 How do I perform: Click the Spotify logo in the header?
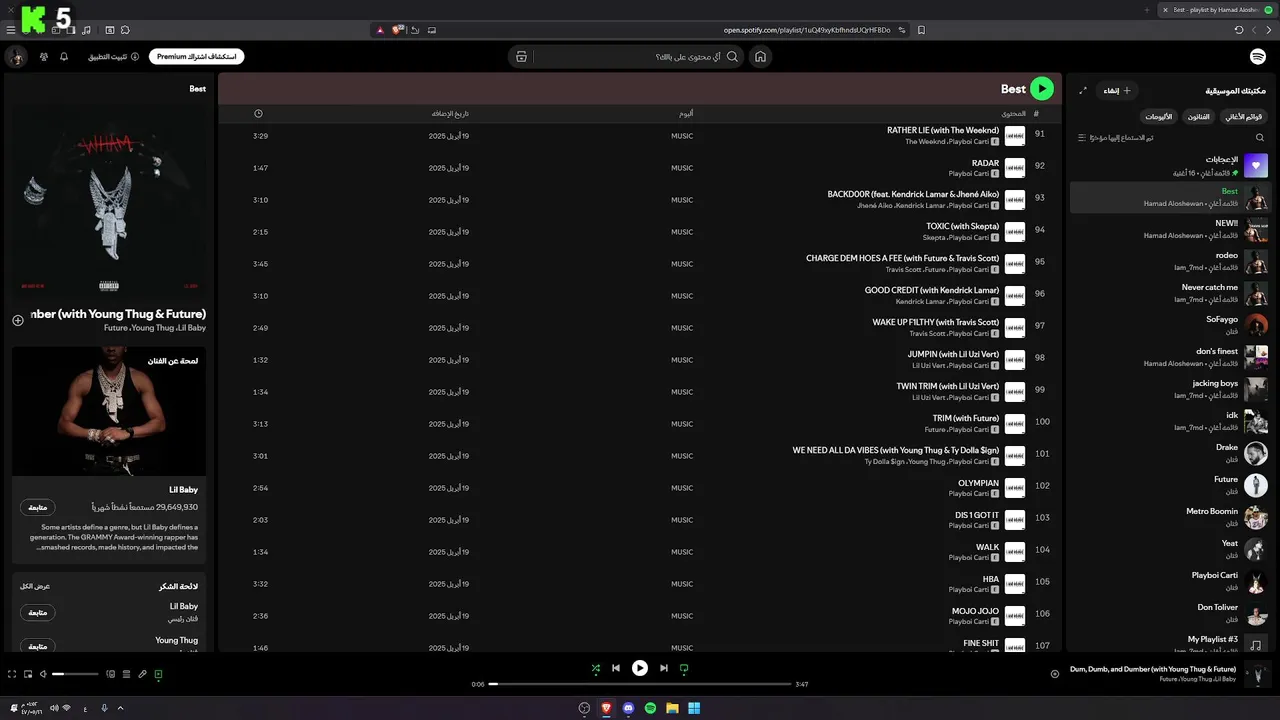1258,57
